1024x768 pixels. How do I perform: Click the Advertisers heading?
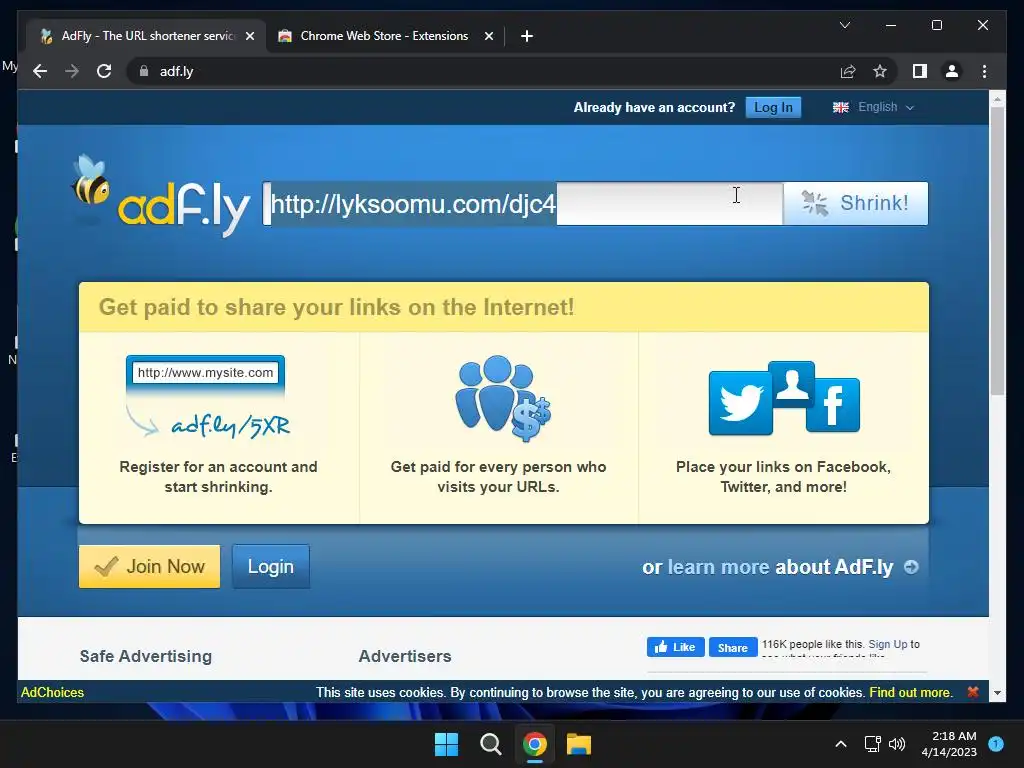[405, 656]
